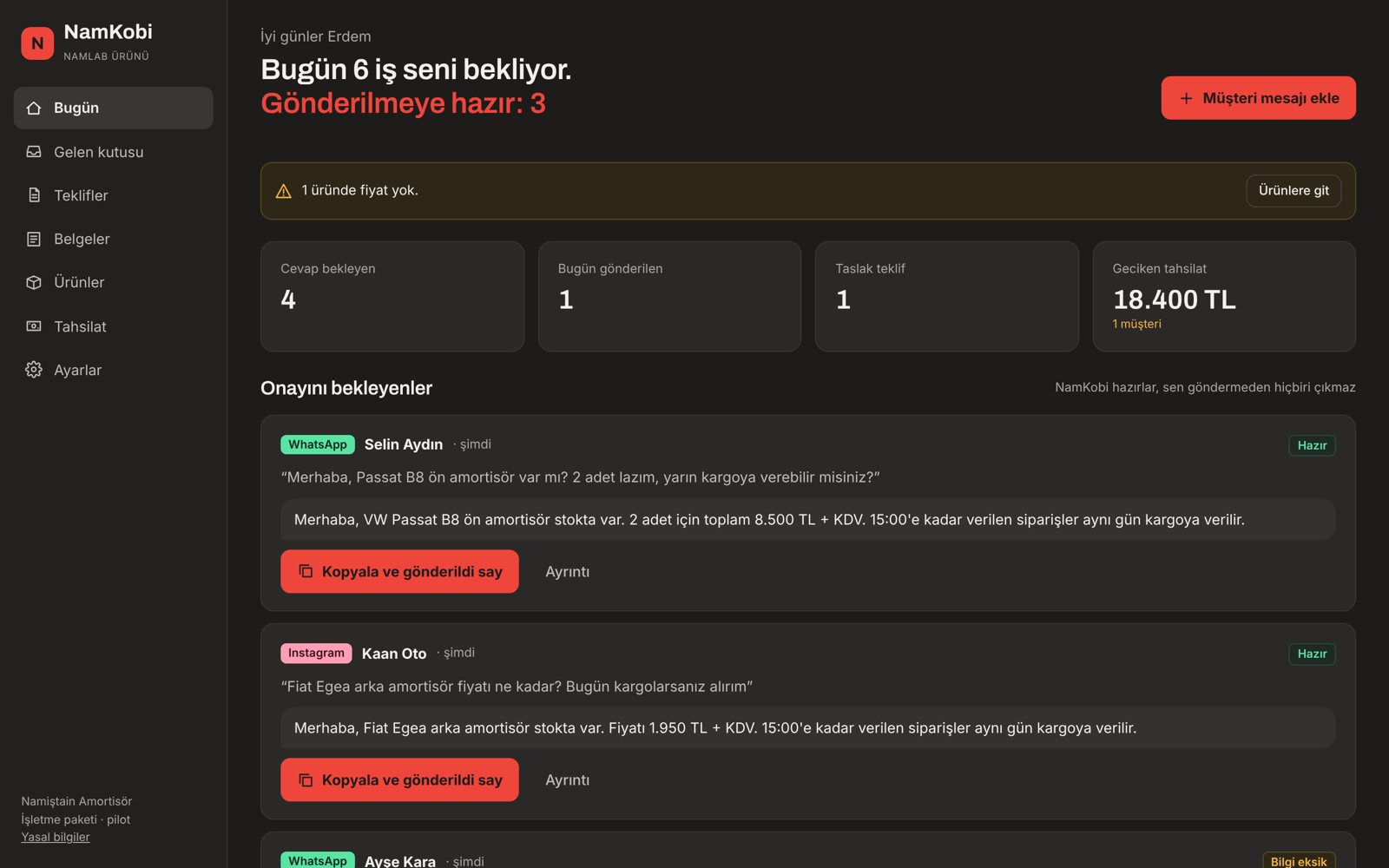Add a new customer message
Image resolution: width=1389 pixels, height=868 pixels.
coord(1258,98)
